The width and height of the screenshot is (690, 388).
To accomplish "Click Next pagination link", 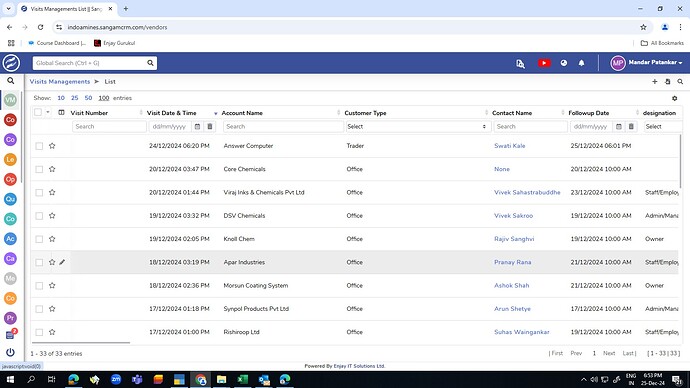I will pos(609,353).
